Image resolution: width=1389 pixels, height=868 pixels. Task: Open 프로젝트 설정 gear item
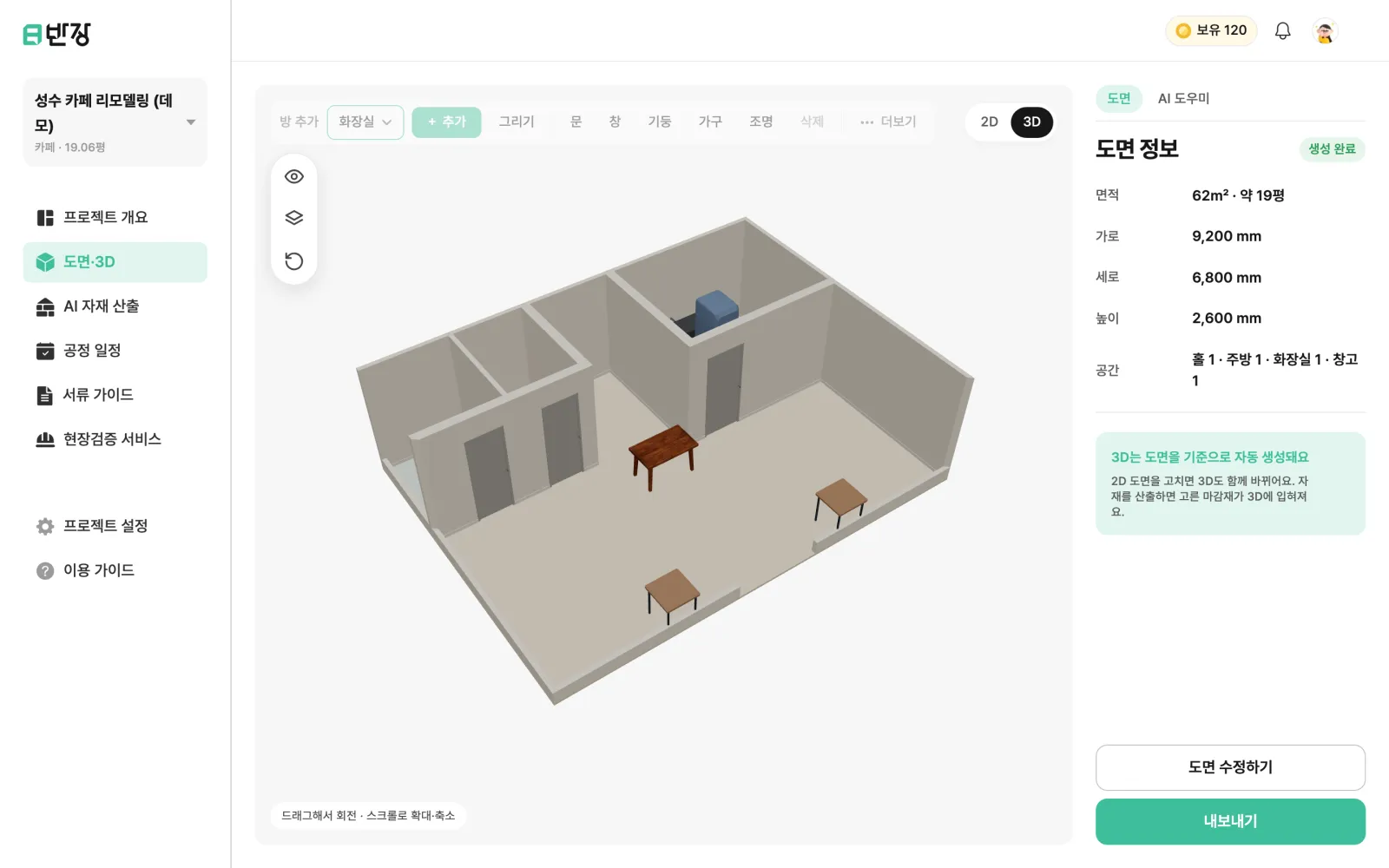click(115, 526)
